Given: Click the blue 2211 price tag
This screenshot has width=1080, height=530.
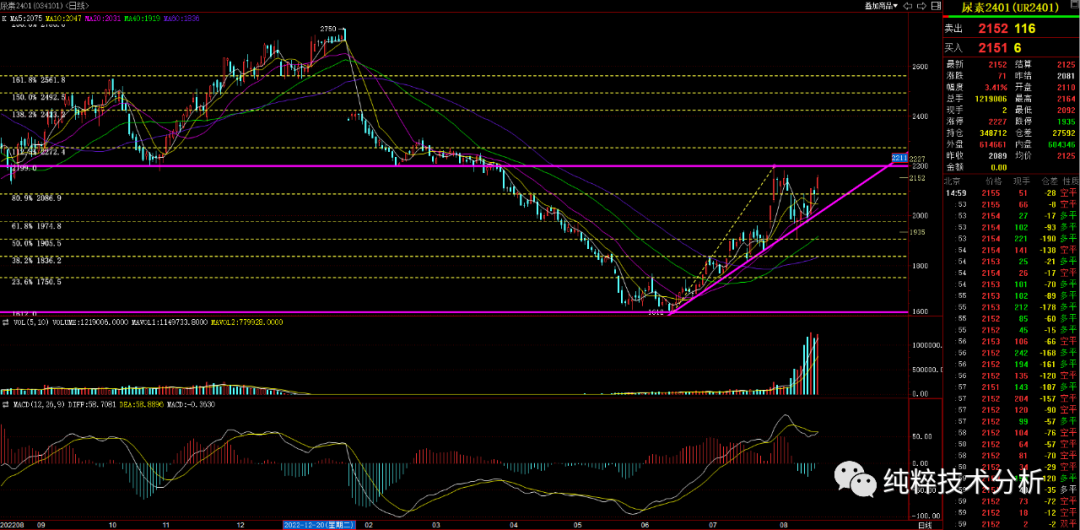Looking at the screenshot, I should pyautogui.click(x=900, y=158).
